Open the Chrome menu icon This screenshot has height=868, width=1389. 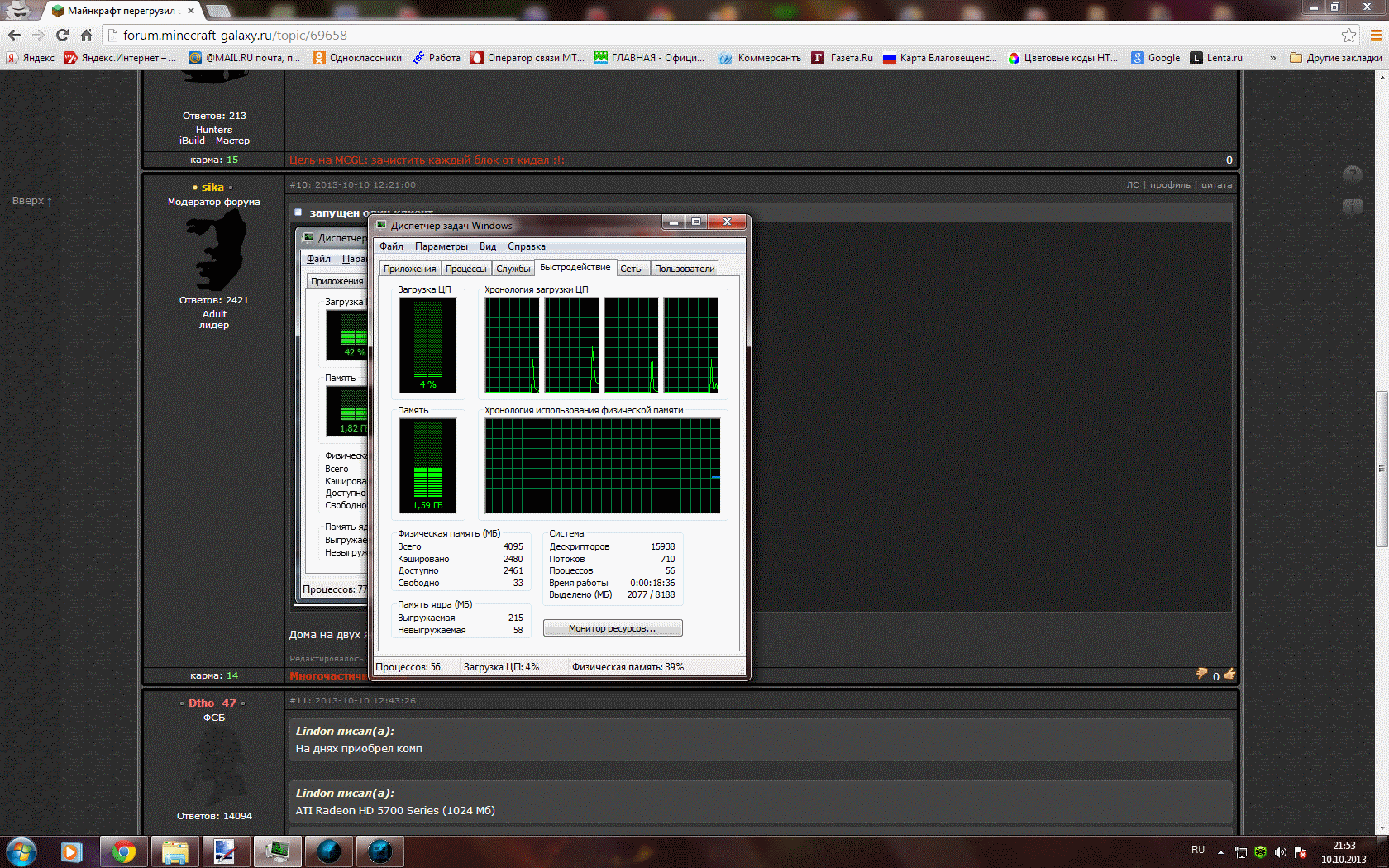click(1376, 35)
